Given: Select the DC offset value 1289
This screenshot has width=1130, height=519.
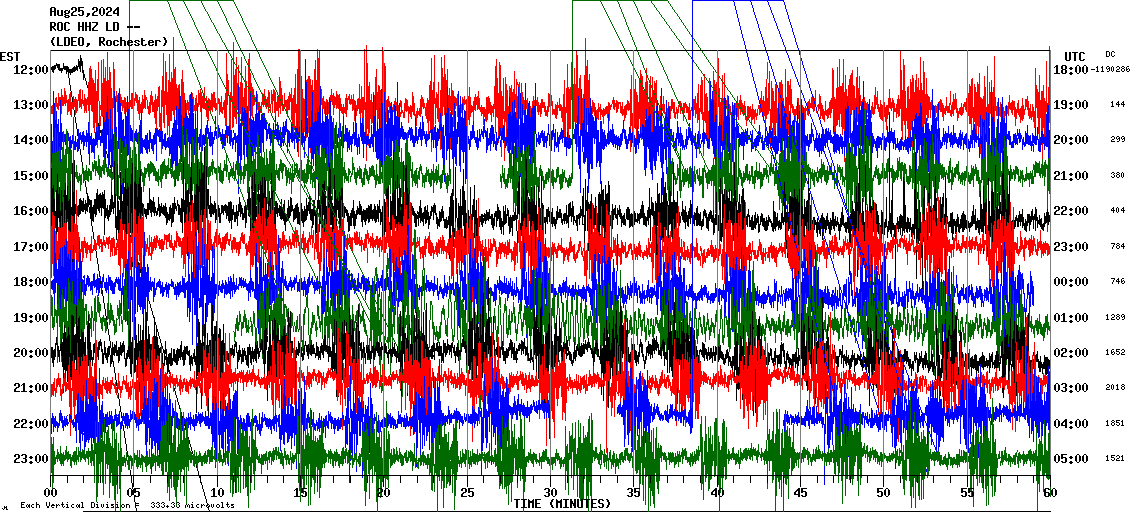Looking at the screenshot, I should (x=1116, y=317).
